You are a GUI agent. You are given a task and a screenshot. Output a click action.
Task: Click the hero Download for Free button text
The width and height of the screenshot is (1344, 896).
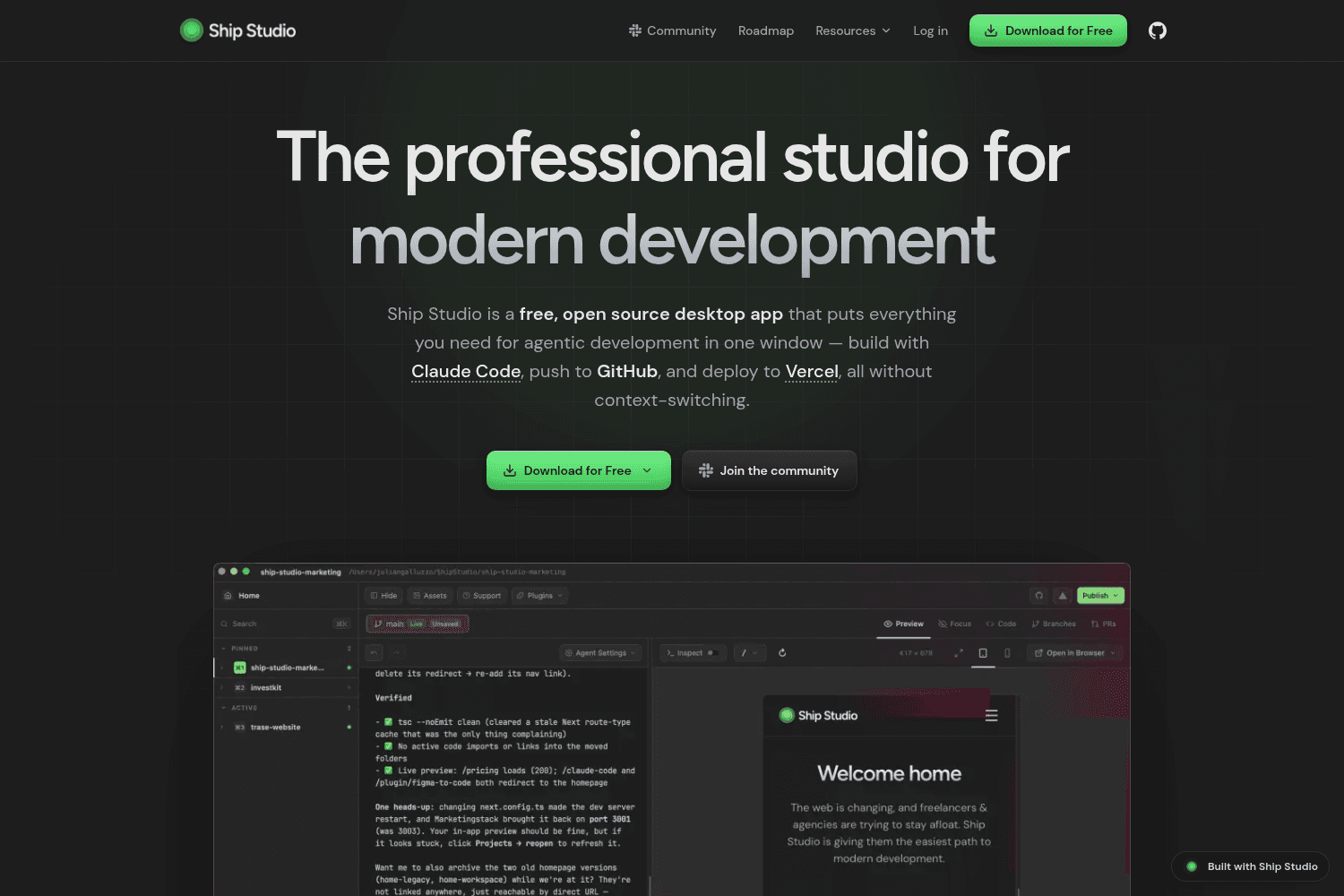pos(577,470)
